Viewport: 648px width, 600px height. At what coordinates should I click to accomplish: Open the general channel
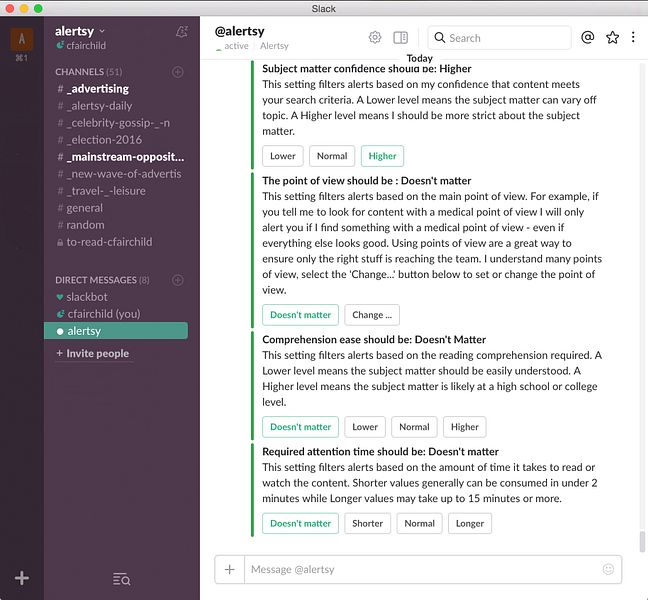point(116,208)
